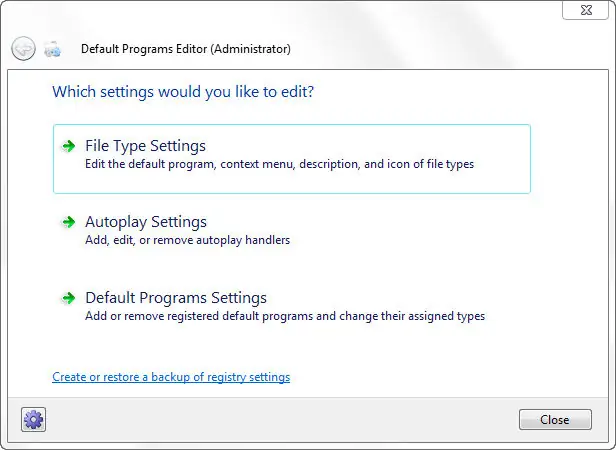Click the 'remove autoplay handlers' description line

point(187,240)
